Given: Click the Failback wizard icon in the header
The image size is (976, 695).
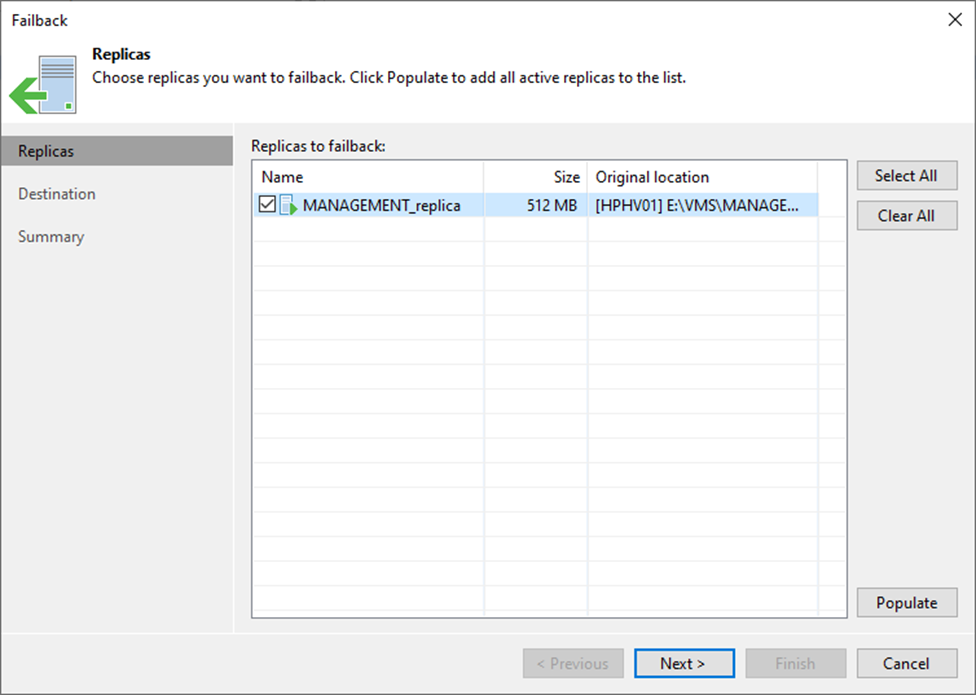Looking at the screenshot, I should point(44,83).
